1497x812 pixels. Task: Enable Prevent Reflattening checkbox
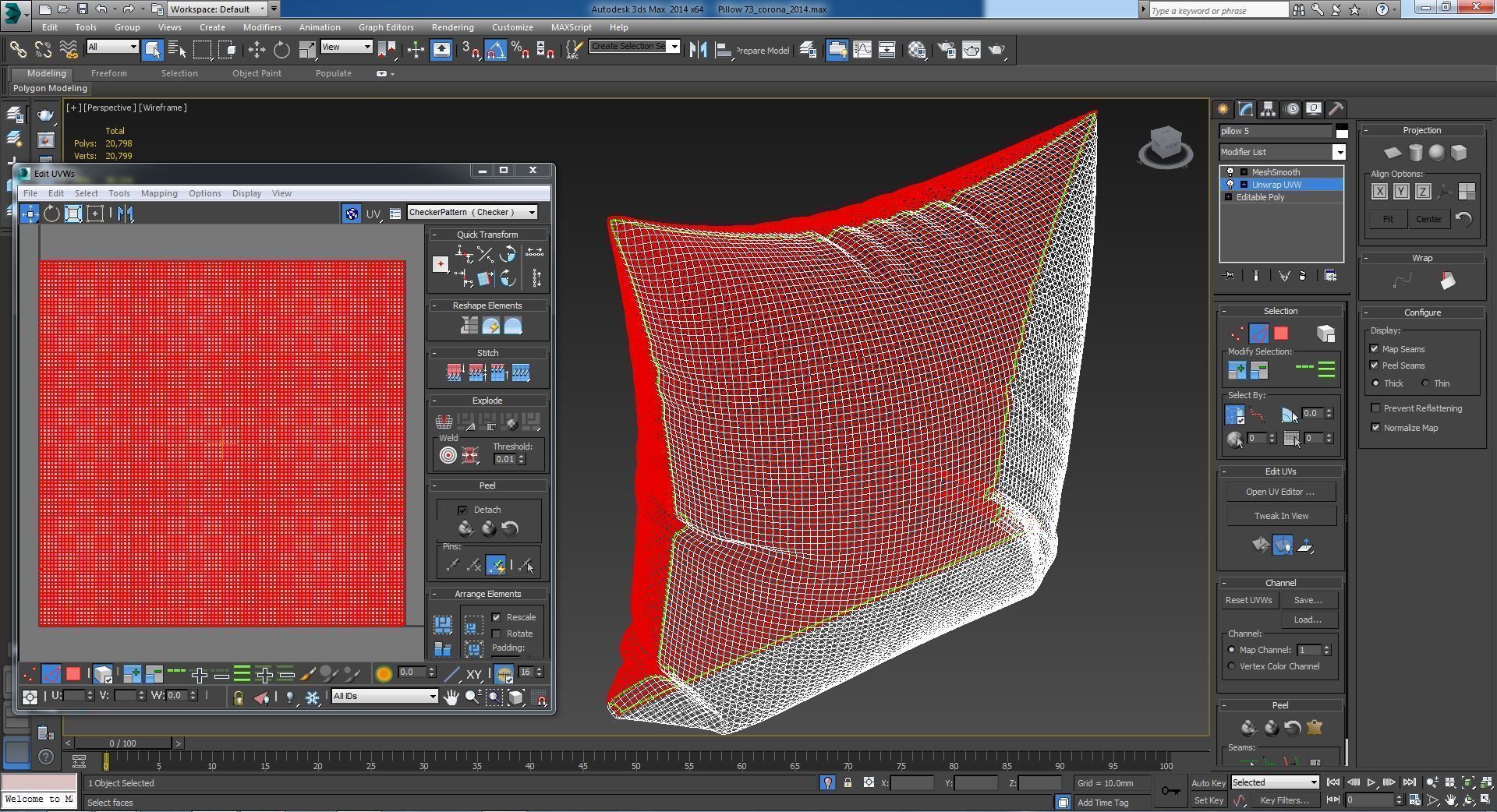(x=1375, y=408)
